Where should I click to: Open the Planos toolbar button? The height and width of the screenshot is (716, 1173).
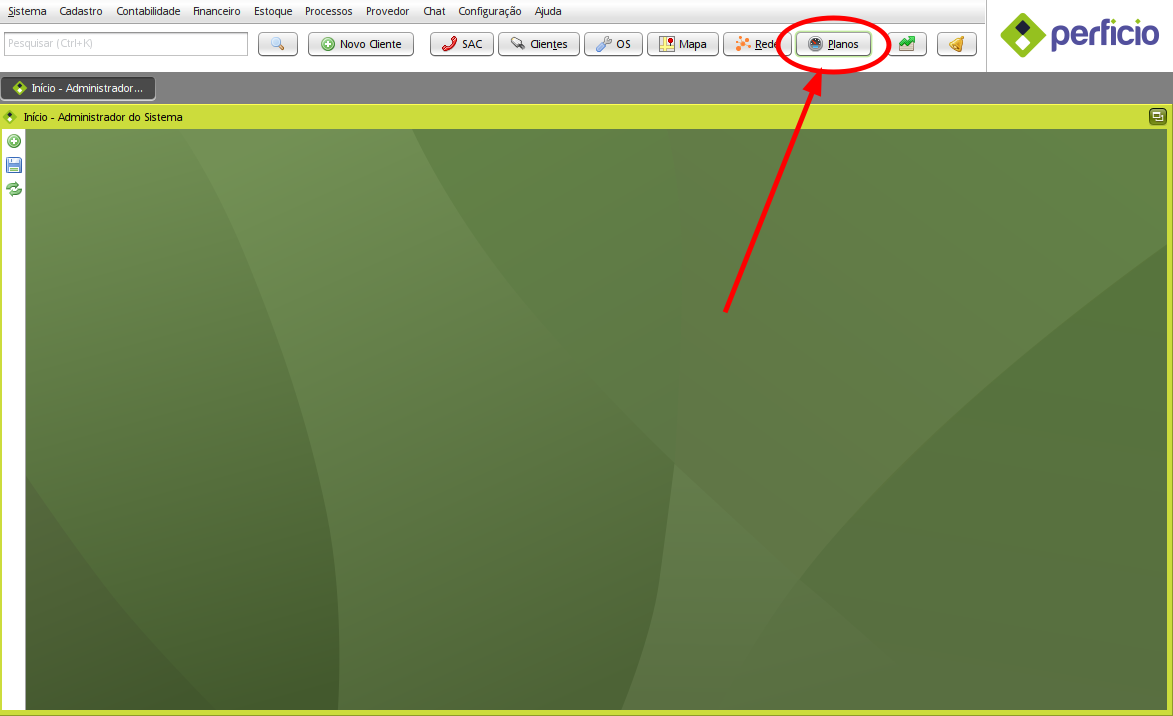point(833,44)
